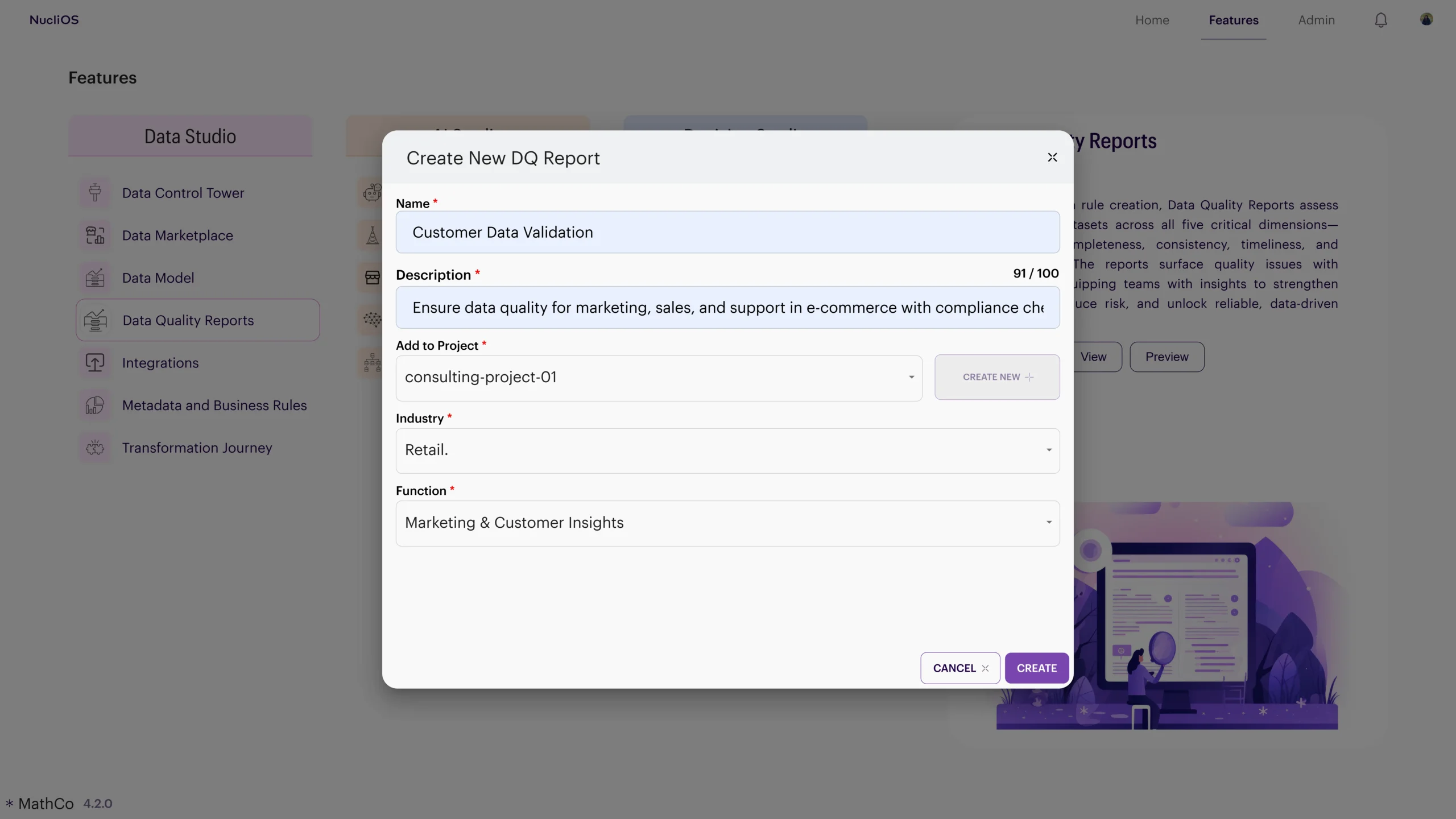This screenshot has width=1456, height=819.
Task: Close the Create New DQ Report dialog
Action: 1052,158
